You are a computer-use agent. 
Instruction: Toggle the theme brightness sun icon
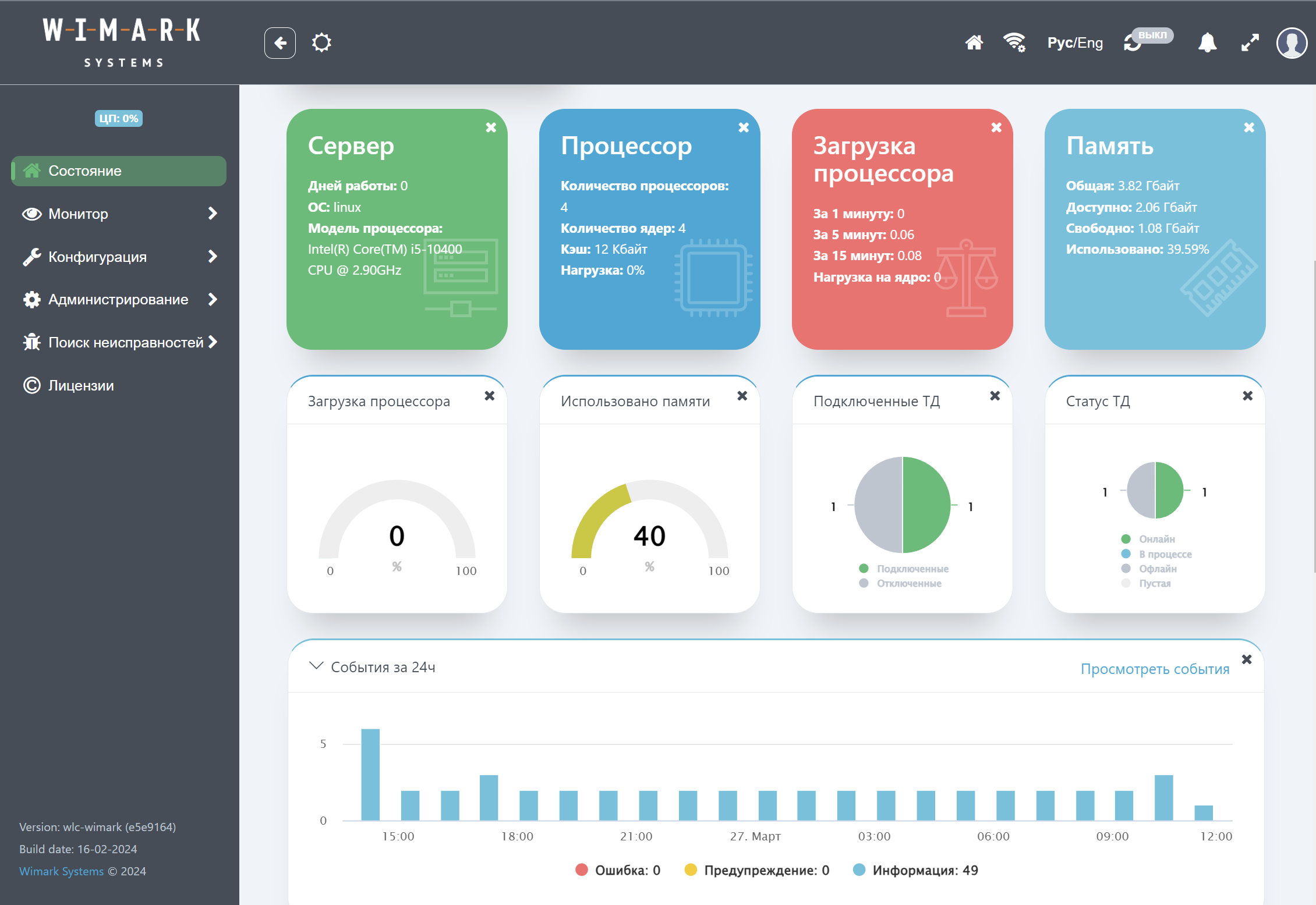321,42
